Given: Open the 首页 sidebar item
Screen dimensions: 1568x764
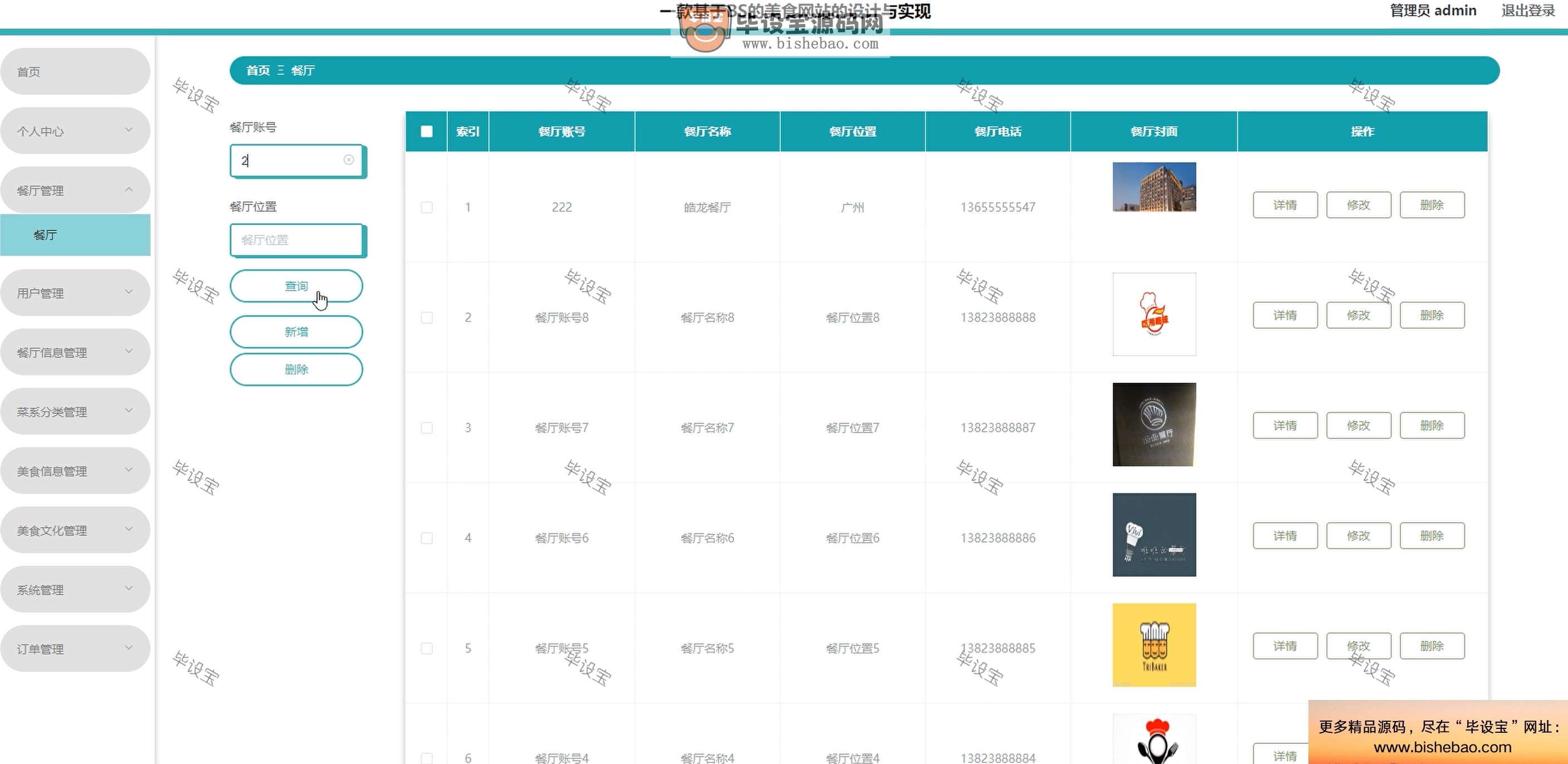Looking at the screenshot, I should pyautogui.click(x=75, y=72).
